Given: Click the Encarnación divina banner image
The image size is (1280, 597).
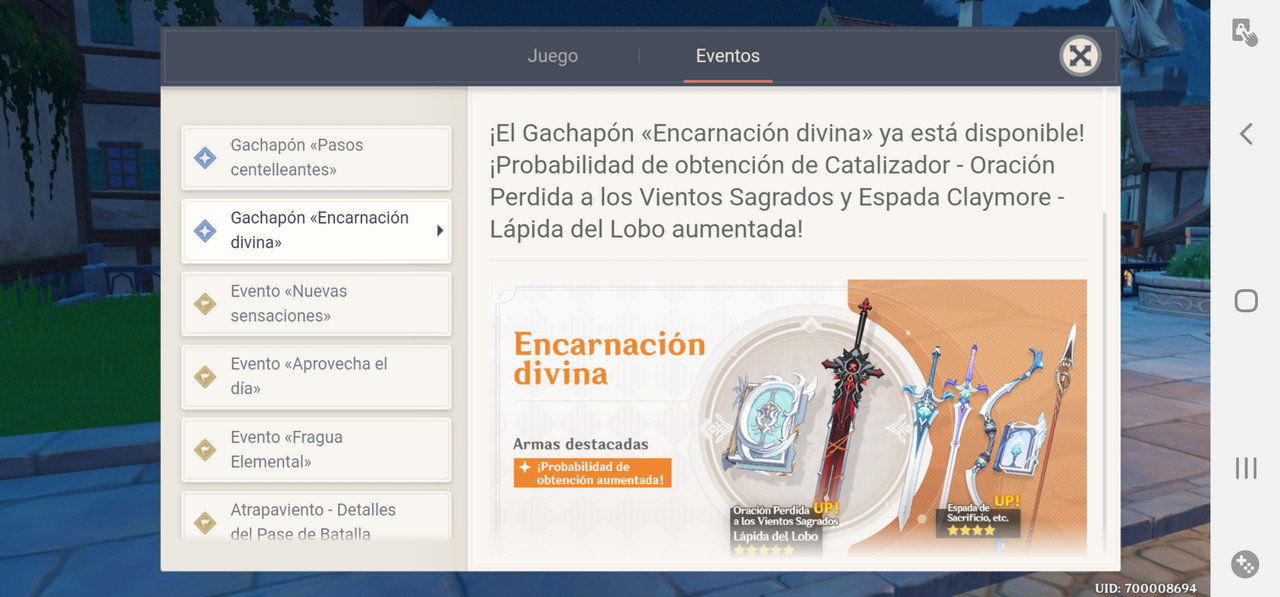Looking at the screenshot, I should click(788, 418).
